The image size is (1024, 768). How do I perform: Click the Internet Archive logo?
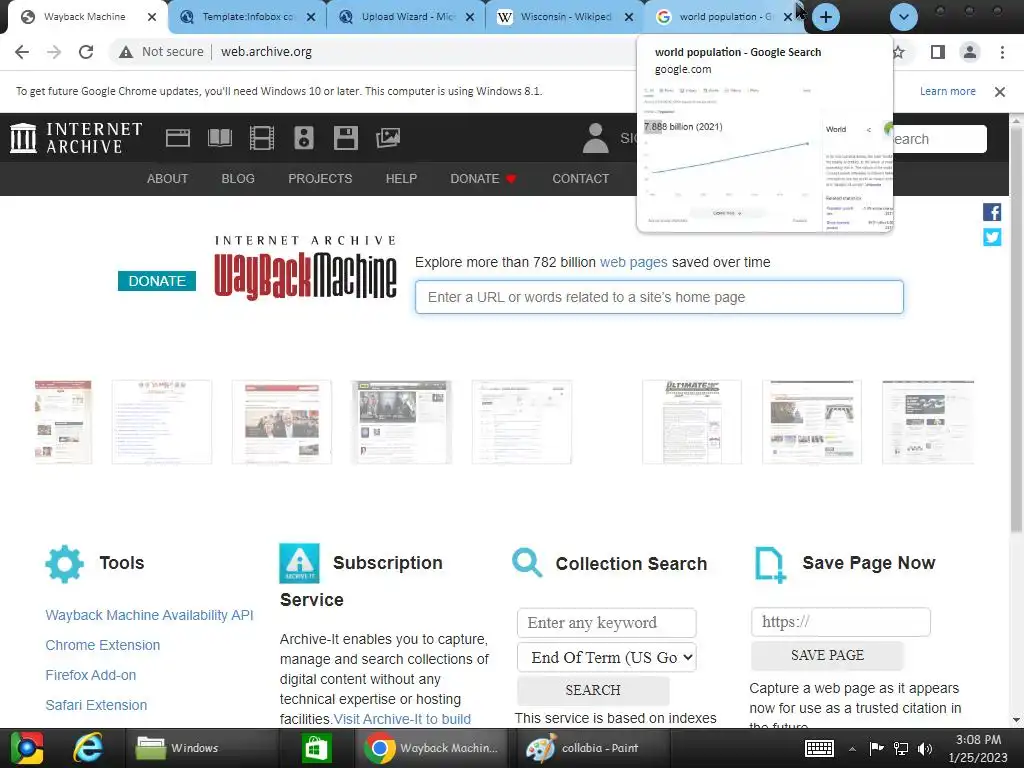coord(76,138)
